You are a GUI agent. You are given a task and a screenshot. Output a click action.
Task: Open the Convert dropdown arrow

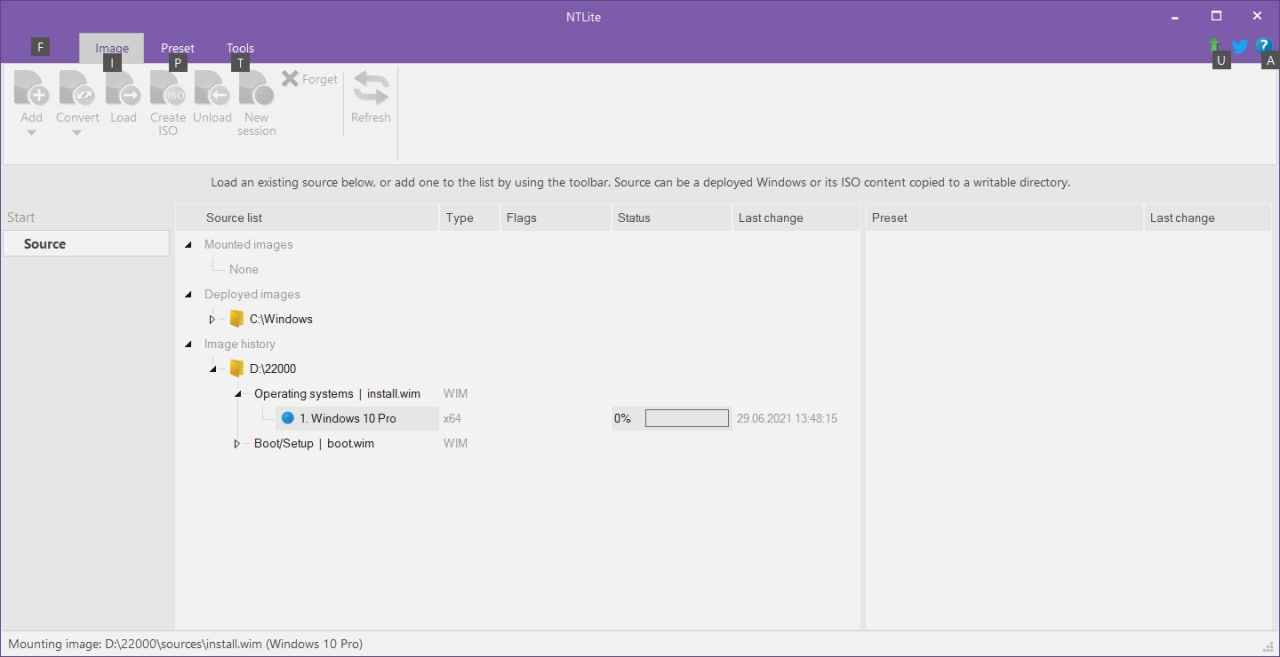(x=77, y=132)
